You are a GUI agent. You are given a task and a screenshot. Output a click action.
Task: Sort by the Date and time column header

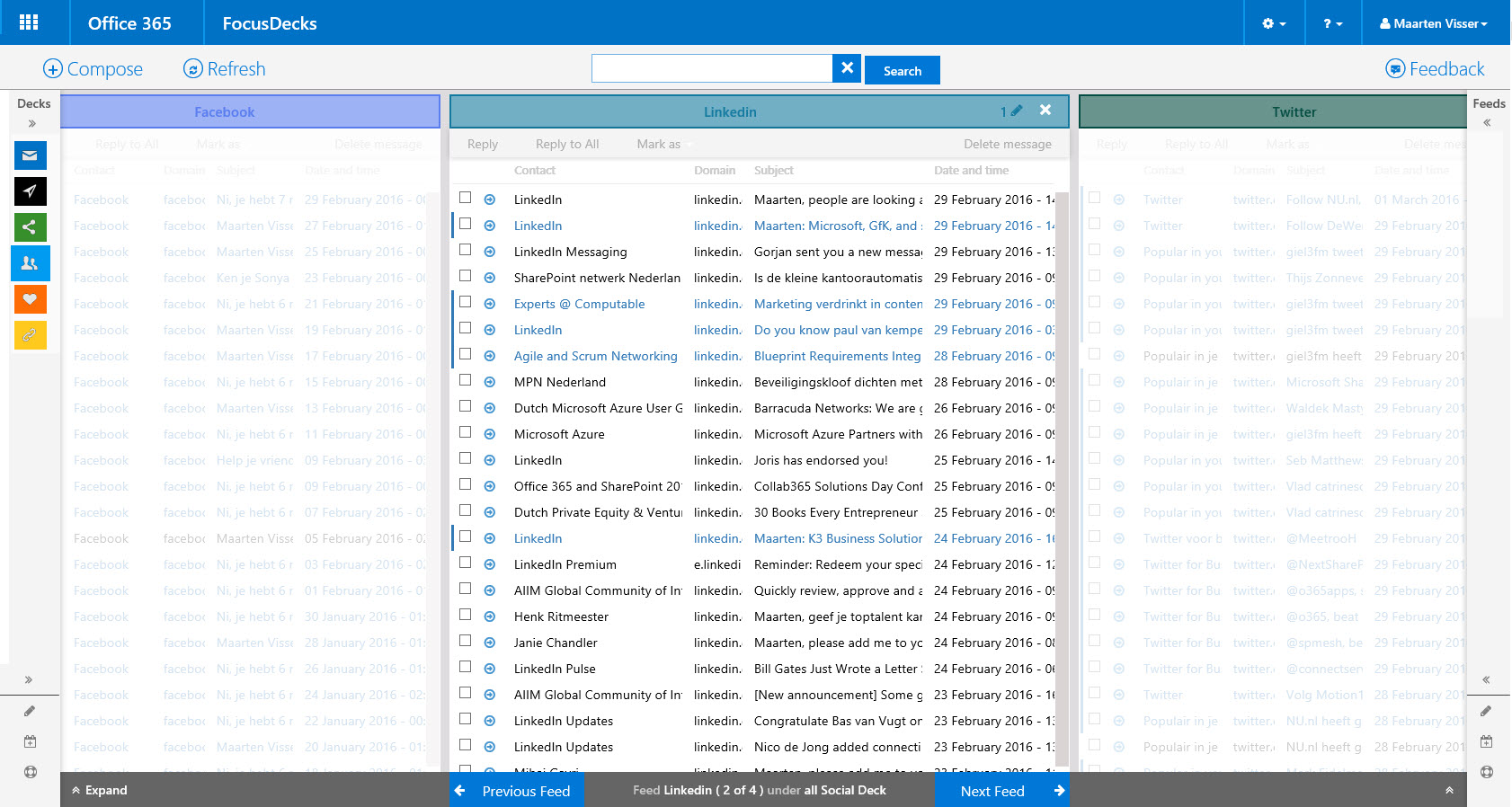coord(971,170)
